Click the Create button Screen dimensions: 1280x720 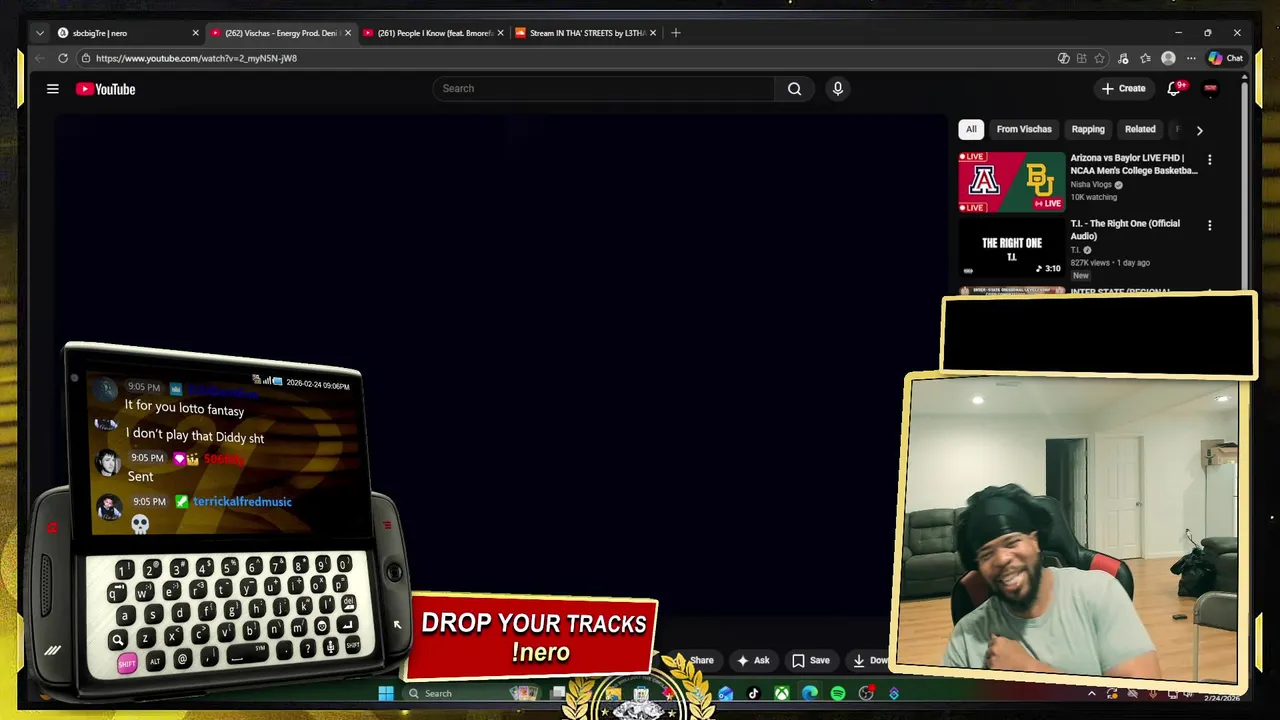(1123, 89)
